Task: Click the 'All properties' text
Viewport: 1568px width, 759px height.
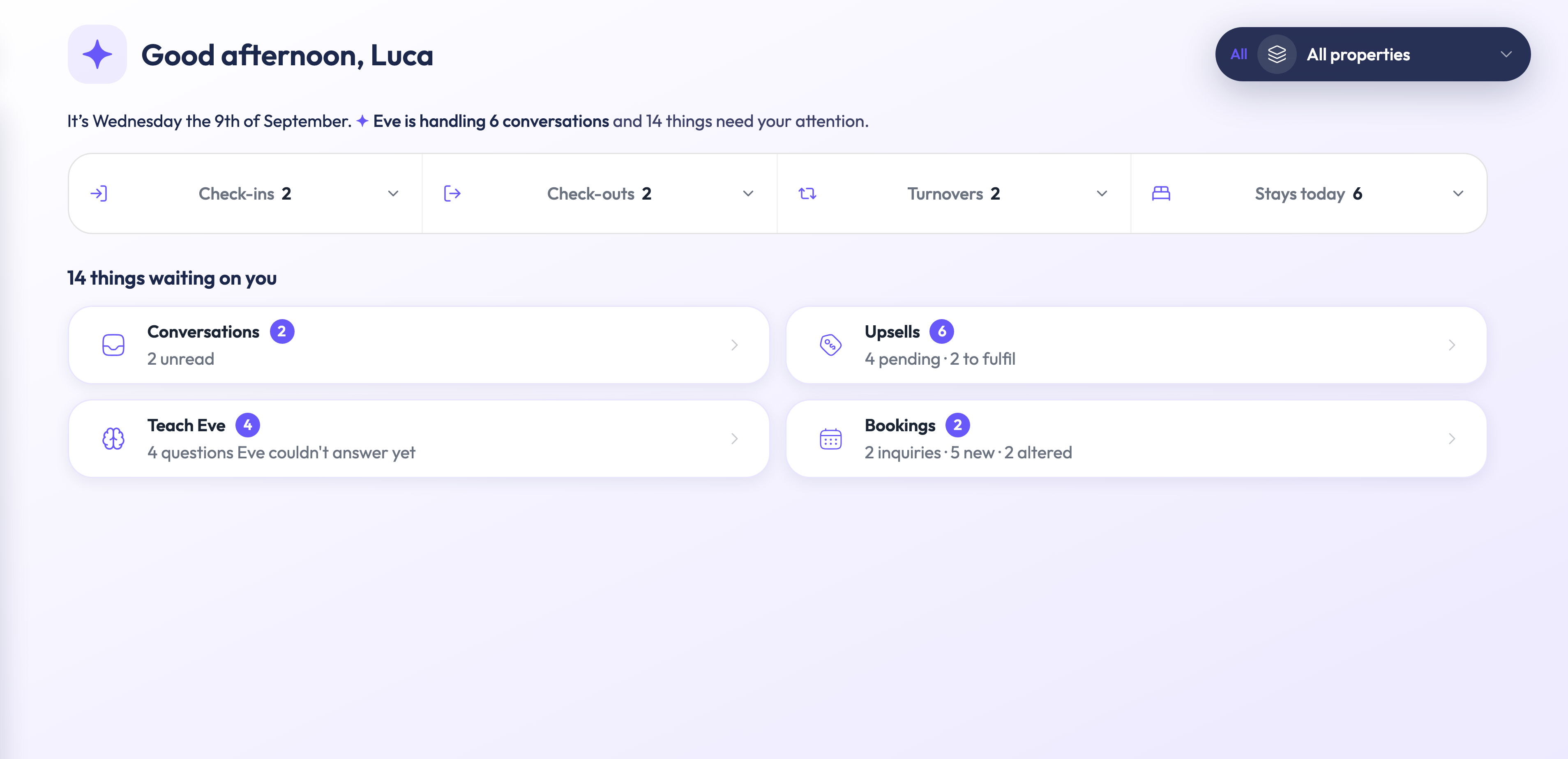Action: pos(1358,54)
